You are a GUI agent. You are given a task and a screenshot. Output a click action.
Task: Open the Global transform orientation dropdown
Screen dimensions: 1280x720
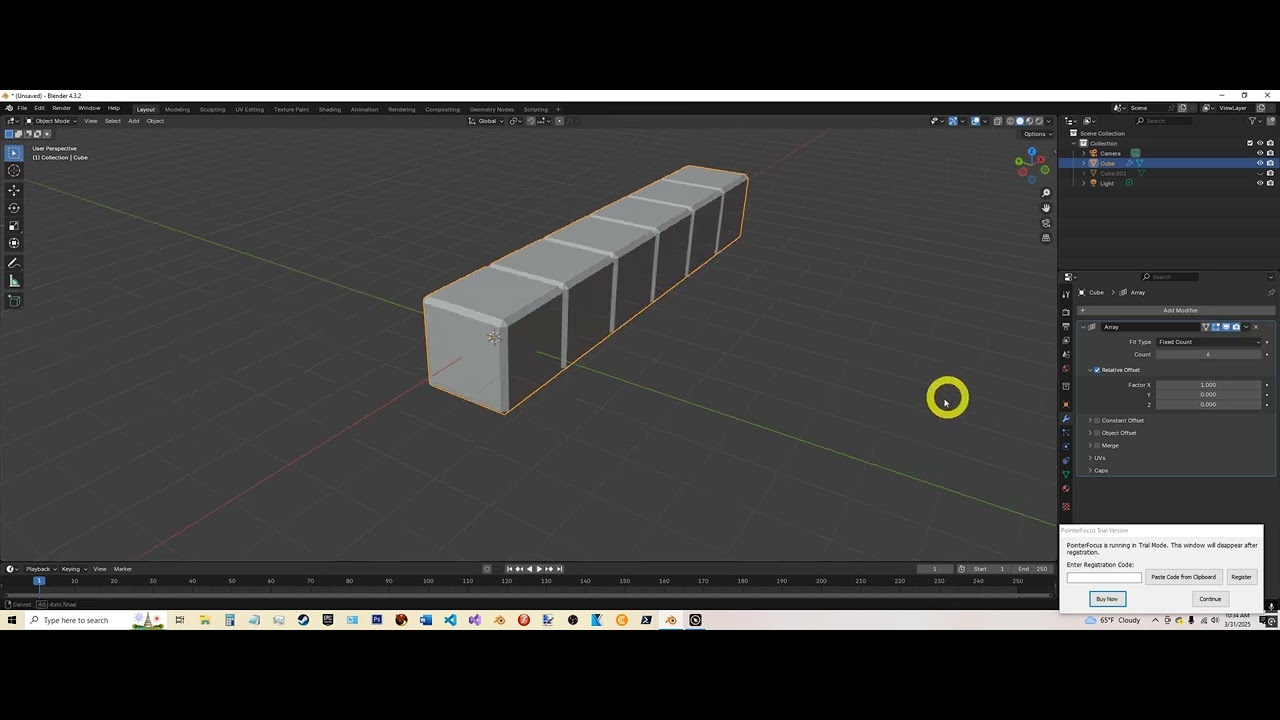(487, 121)
